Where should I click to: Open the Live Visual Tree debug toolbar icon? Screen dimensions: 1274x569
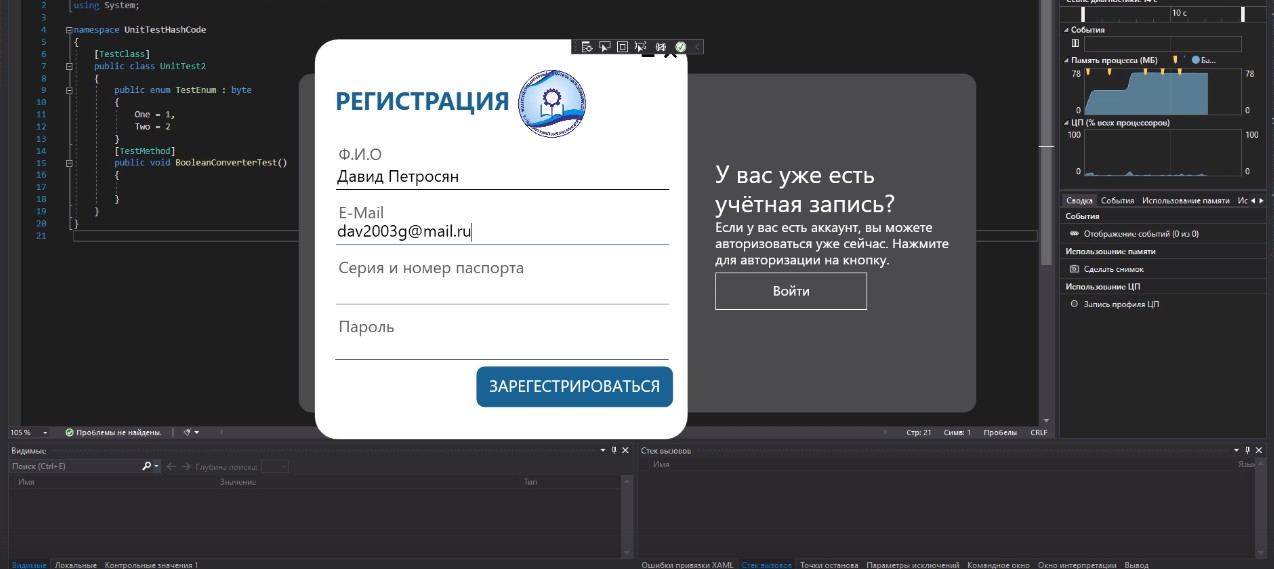click(587, 47)
